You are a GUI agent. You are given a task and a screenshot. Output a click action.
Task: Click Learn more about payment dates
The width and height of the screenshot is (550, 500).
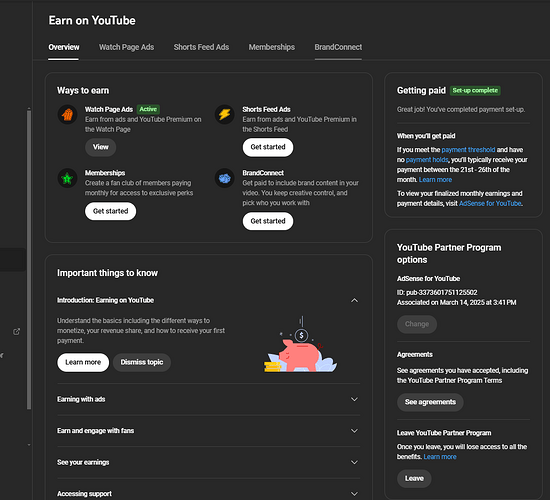tap(435, 180)
